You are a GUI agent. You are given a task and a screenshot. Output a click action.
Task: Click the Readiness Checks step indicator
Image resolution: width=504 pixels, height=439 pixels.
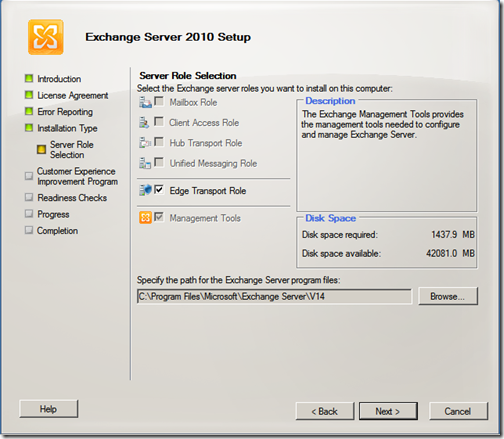pos(29,197)
